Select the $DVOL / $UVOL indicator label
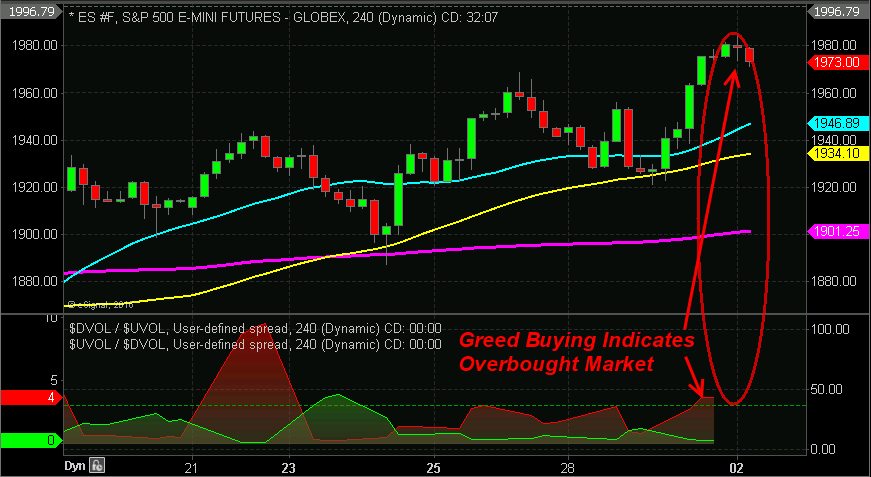 pos(256,329)
